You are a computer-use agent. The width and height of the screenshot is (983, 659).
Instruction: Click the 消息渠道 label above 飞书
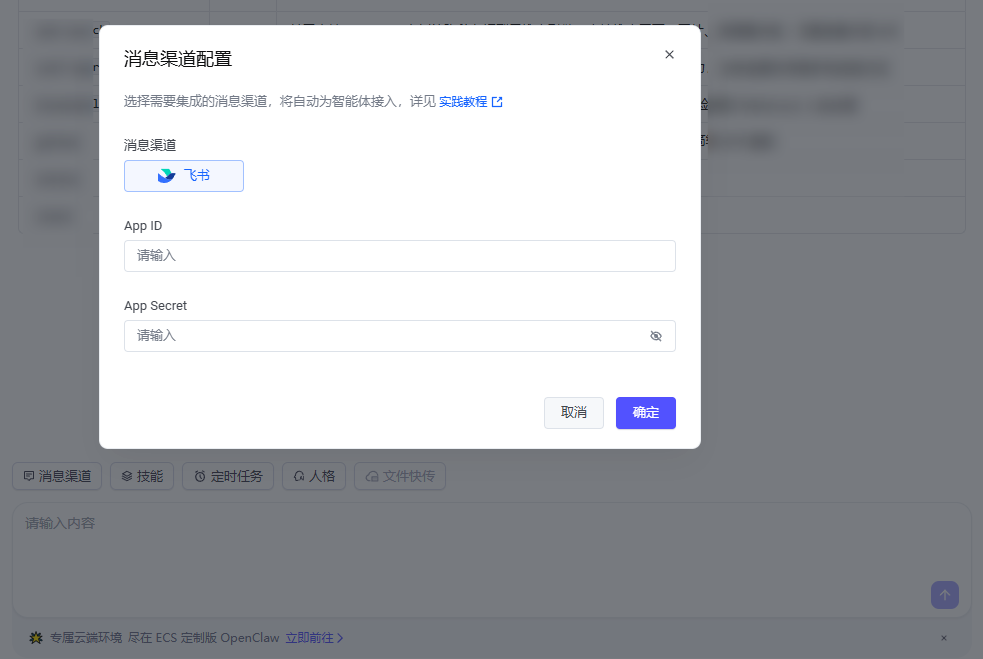click(150, 145)
